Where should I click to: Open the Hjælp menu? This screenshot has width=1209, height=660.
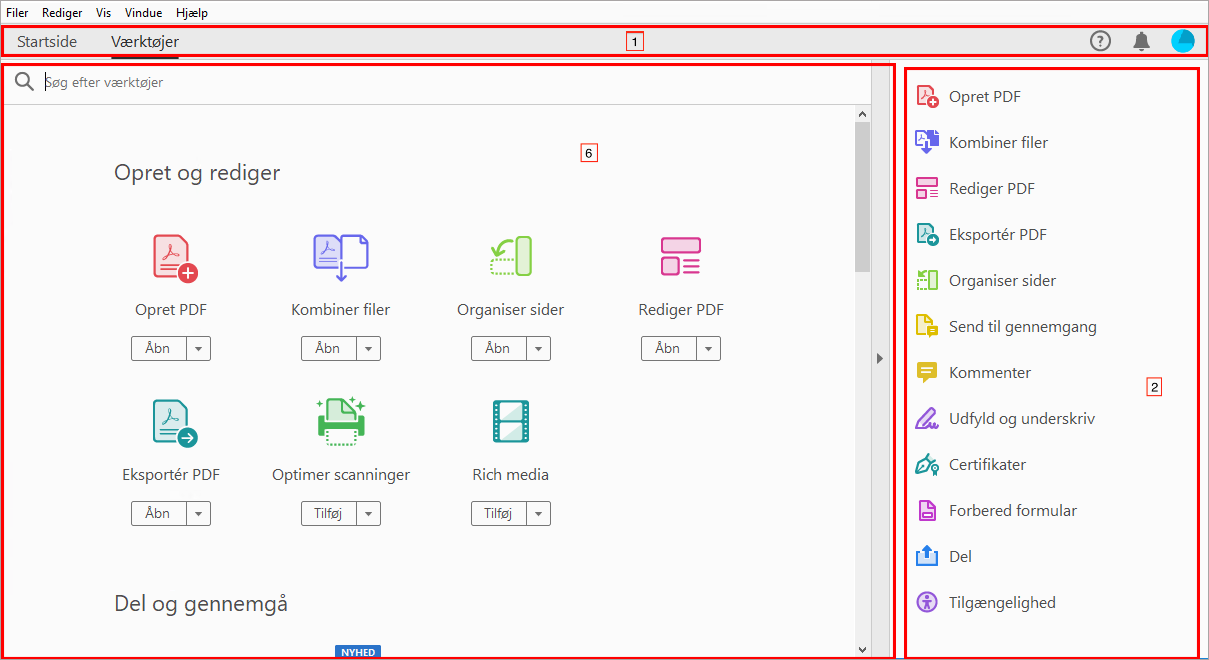pyautogui.click(x=191, y=13)
